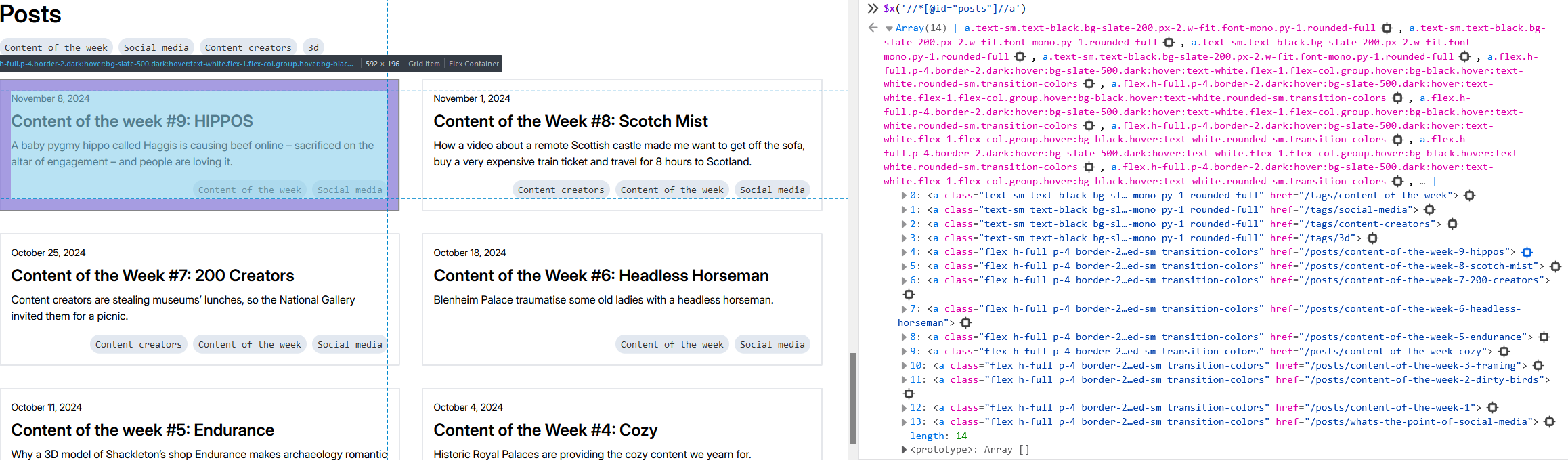Click inspect-node icon beside the /tags/3d result
The height and width of the screenshot is (460, 1568).
coord(1372,238)
